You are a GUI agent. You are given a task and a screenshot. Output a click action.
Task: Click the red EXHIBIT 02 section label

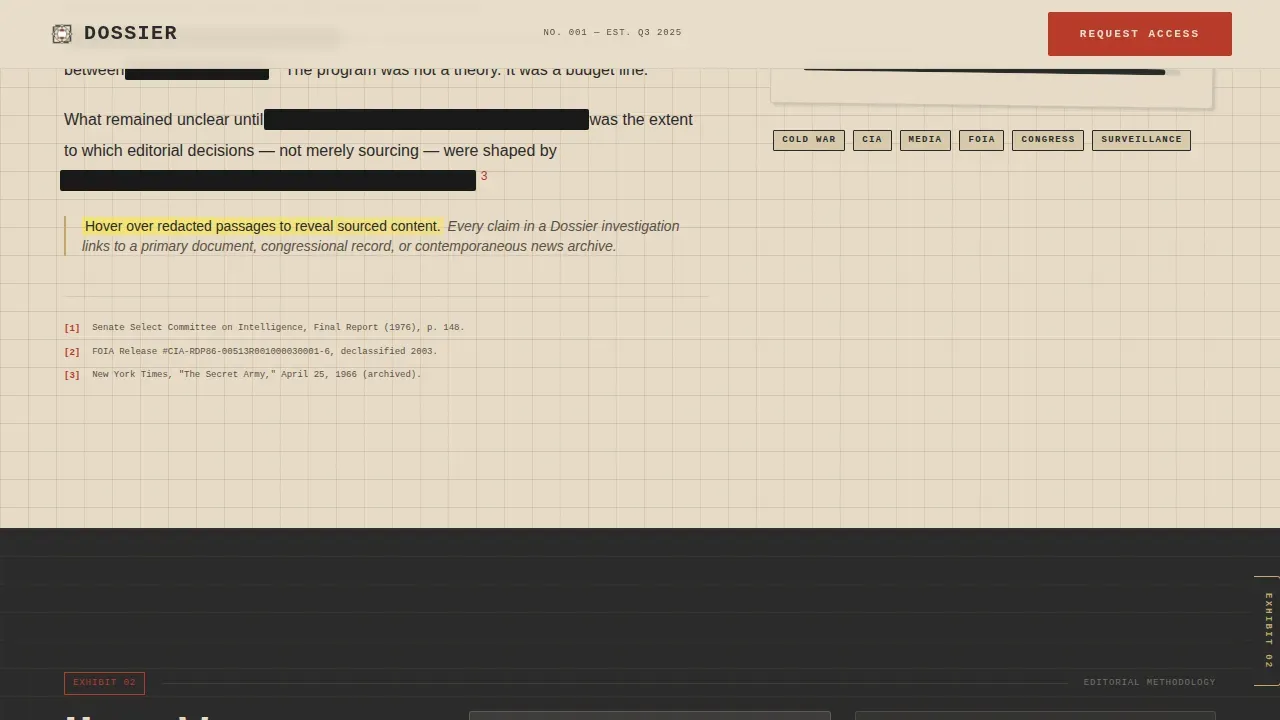point(104,683)
